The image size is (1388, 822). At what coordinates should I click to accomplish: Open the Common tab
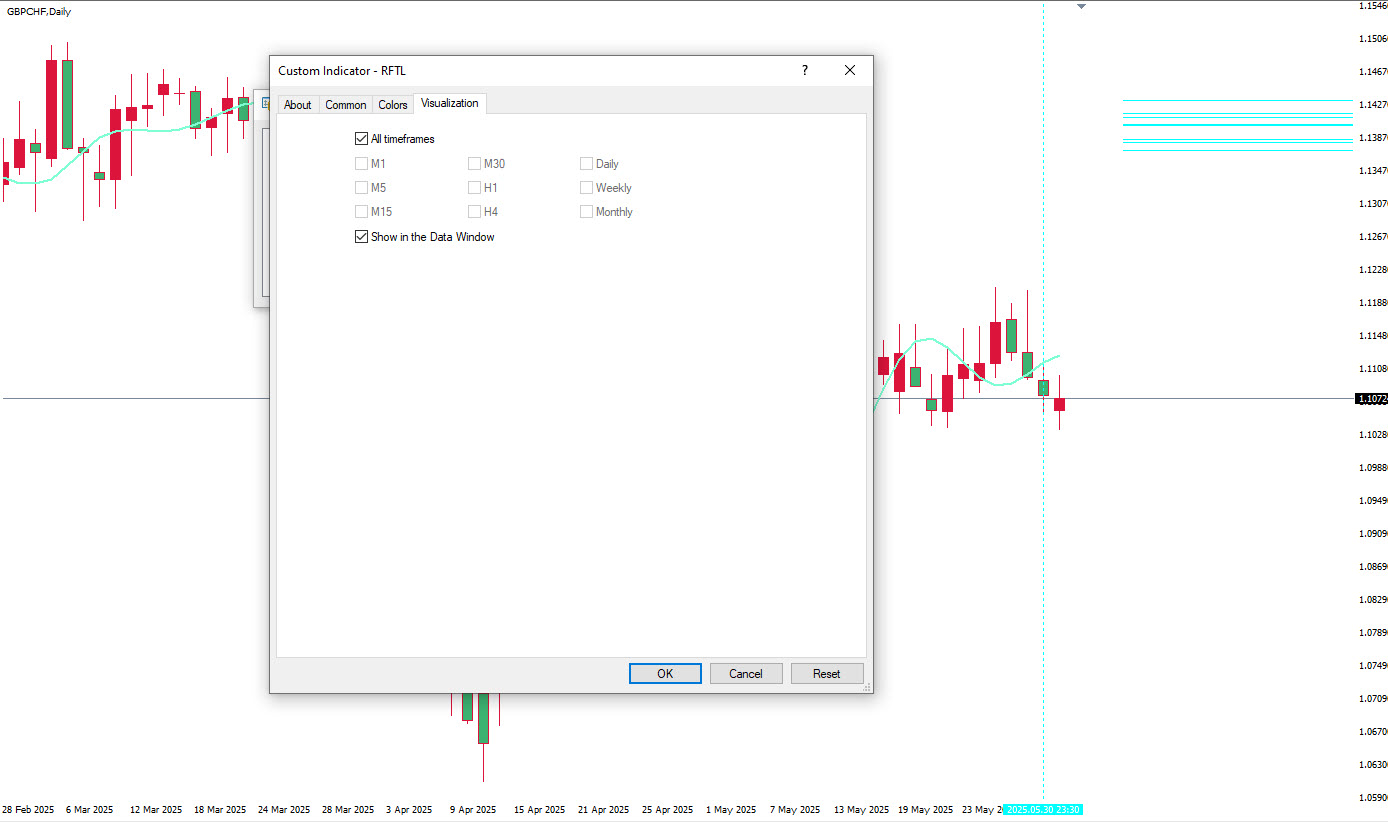(x=345, y=105)
